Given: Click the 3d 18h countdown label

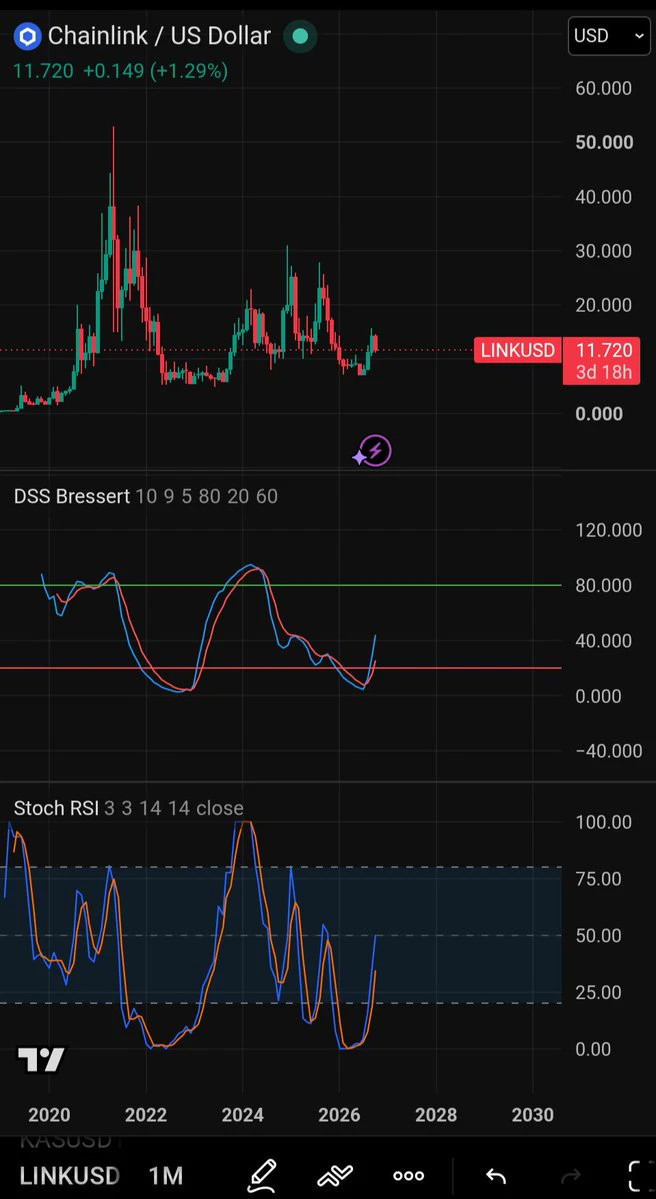Looking at the screenshot, I should [x=603, y=373].
